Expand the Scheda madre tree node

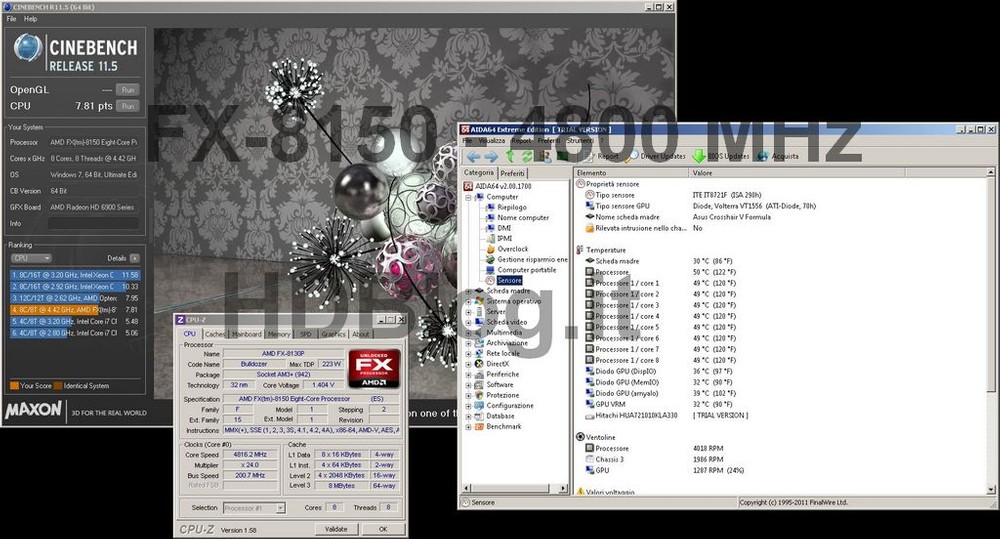[x=468, y=291]
